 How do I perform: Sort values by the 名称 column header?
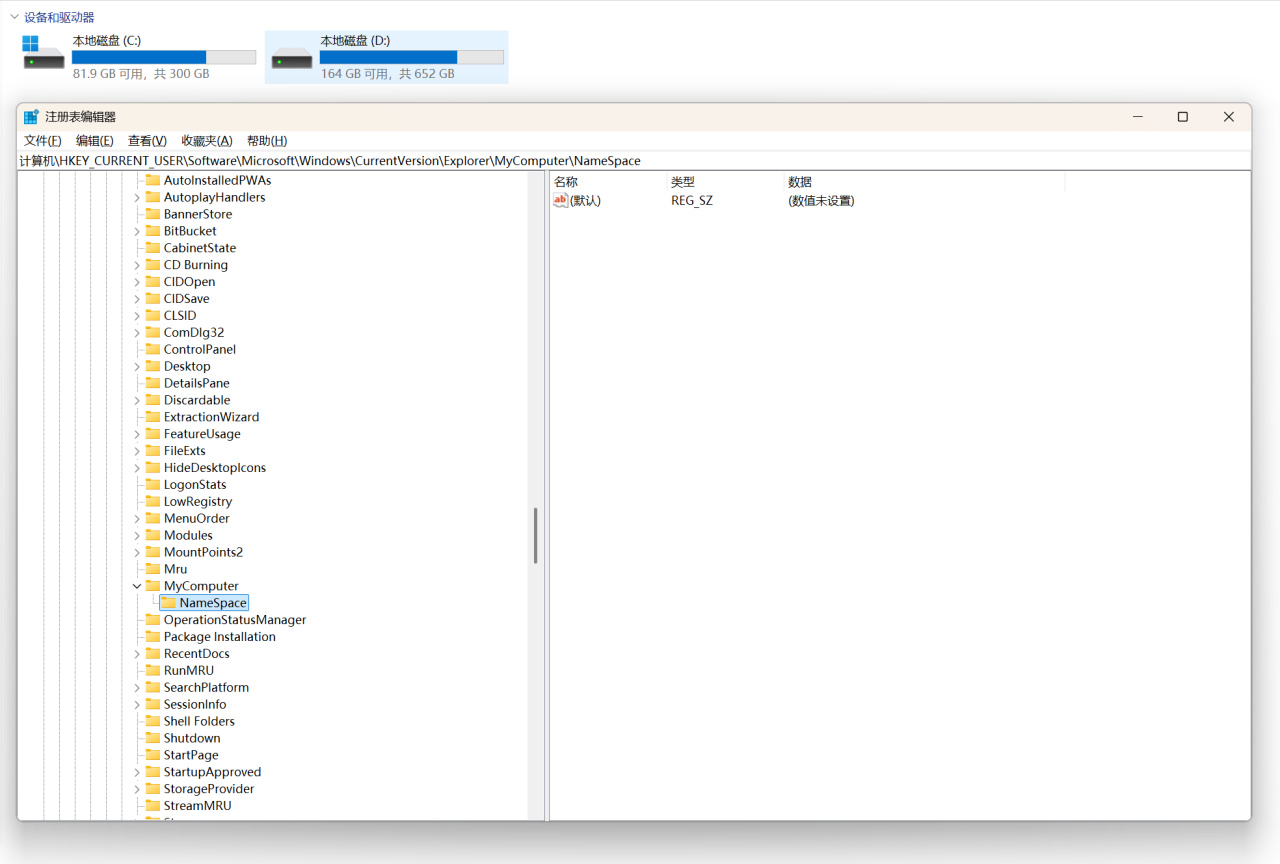(x=608, y=182)
